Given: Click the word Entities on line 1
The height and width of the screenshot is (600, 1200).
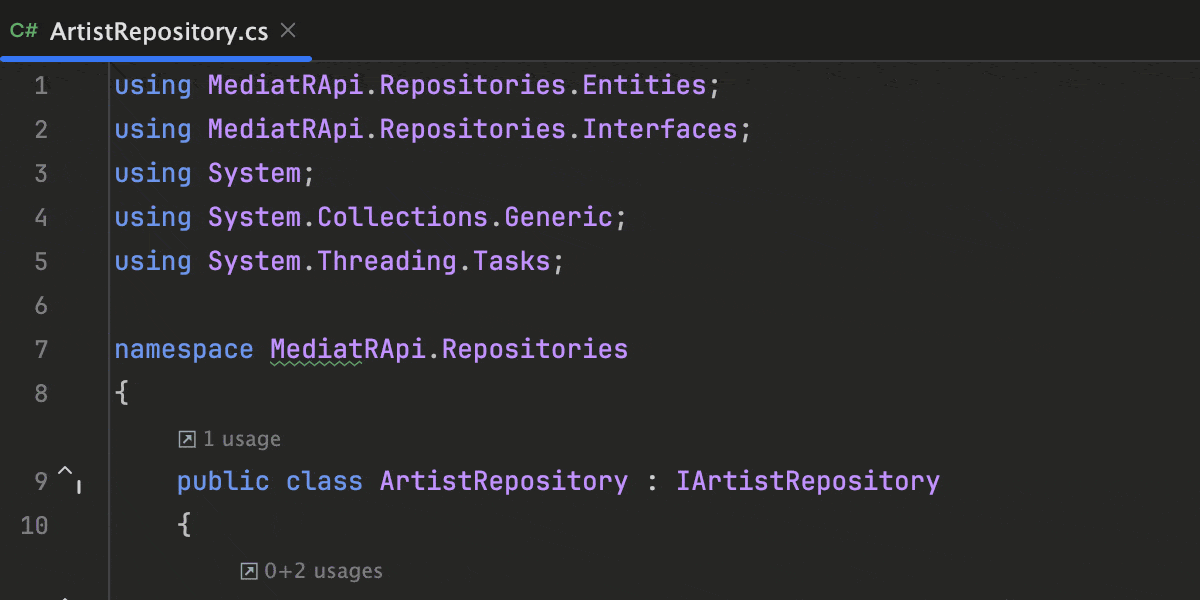Looking at the screenshot, I should pos(644,86).
